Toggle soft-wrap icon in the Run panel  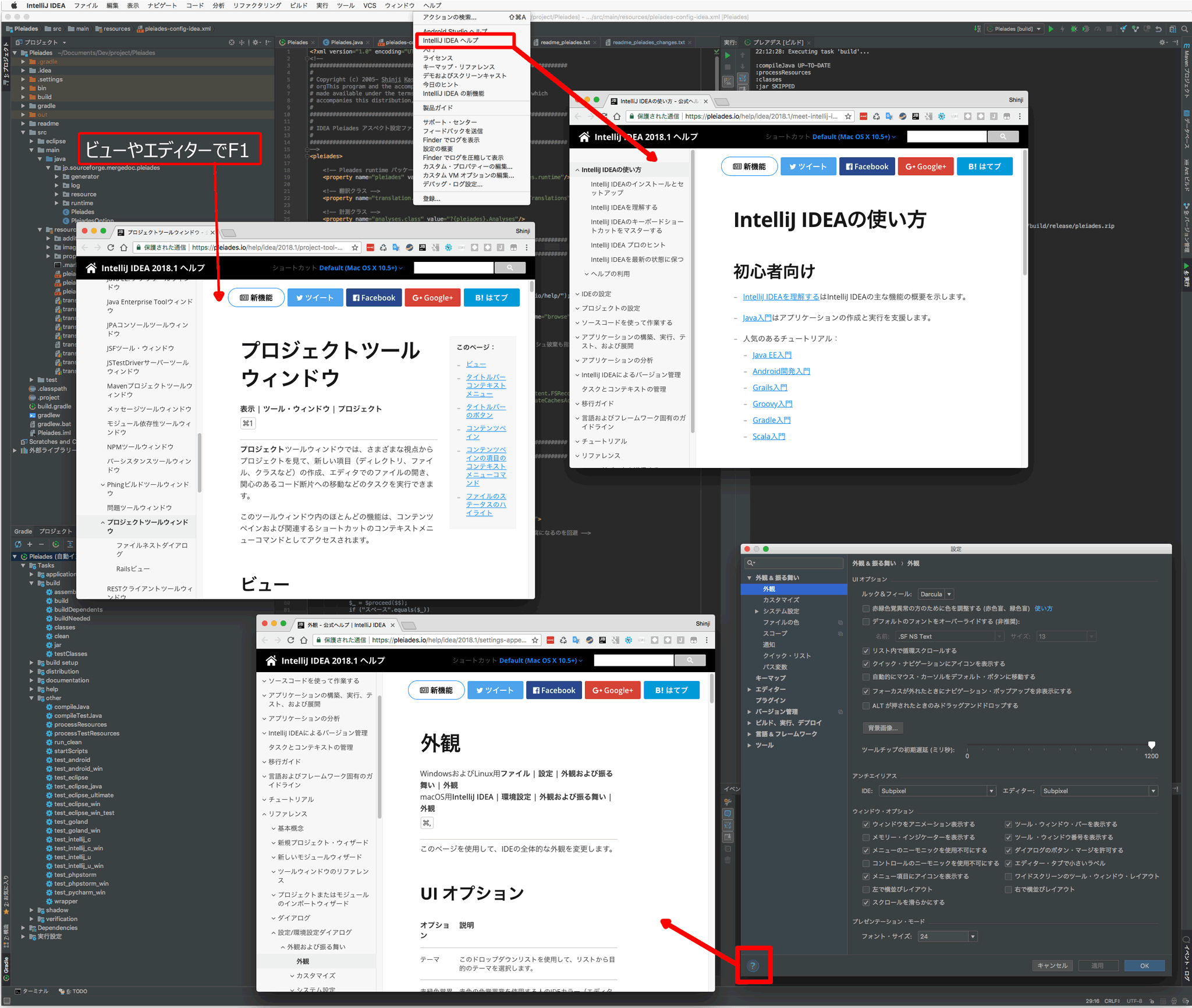743,78
